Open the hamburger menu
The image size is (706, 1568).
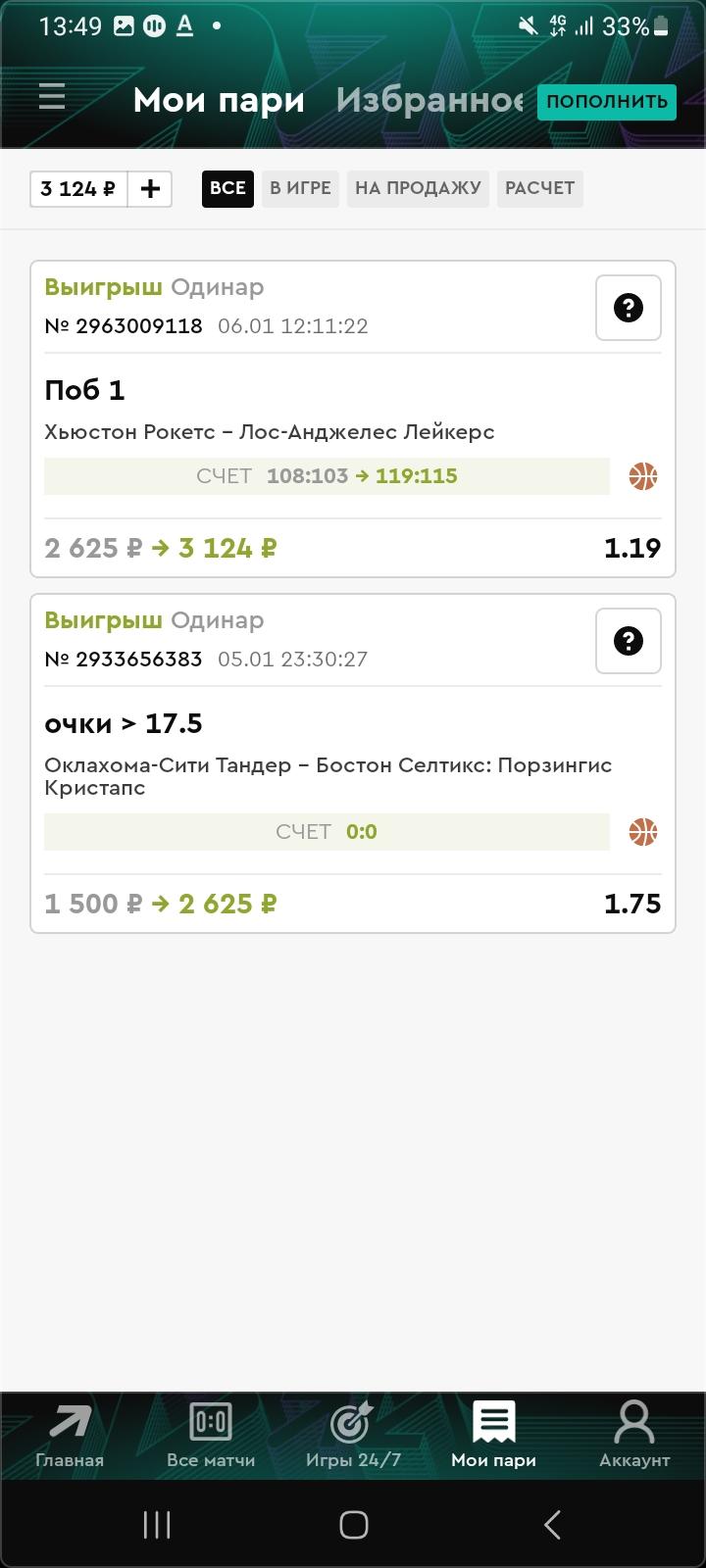52,97
